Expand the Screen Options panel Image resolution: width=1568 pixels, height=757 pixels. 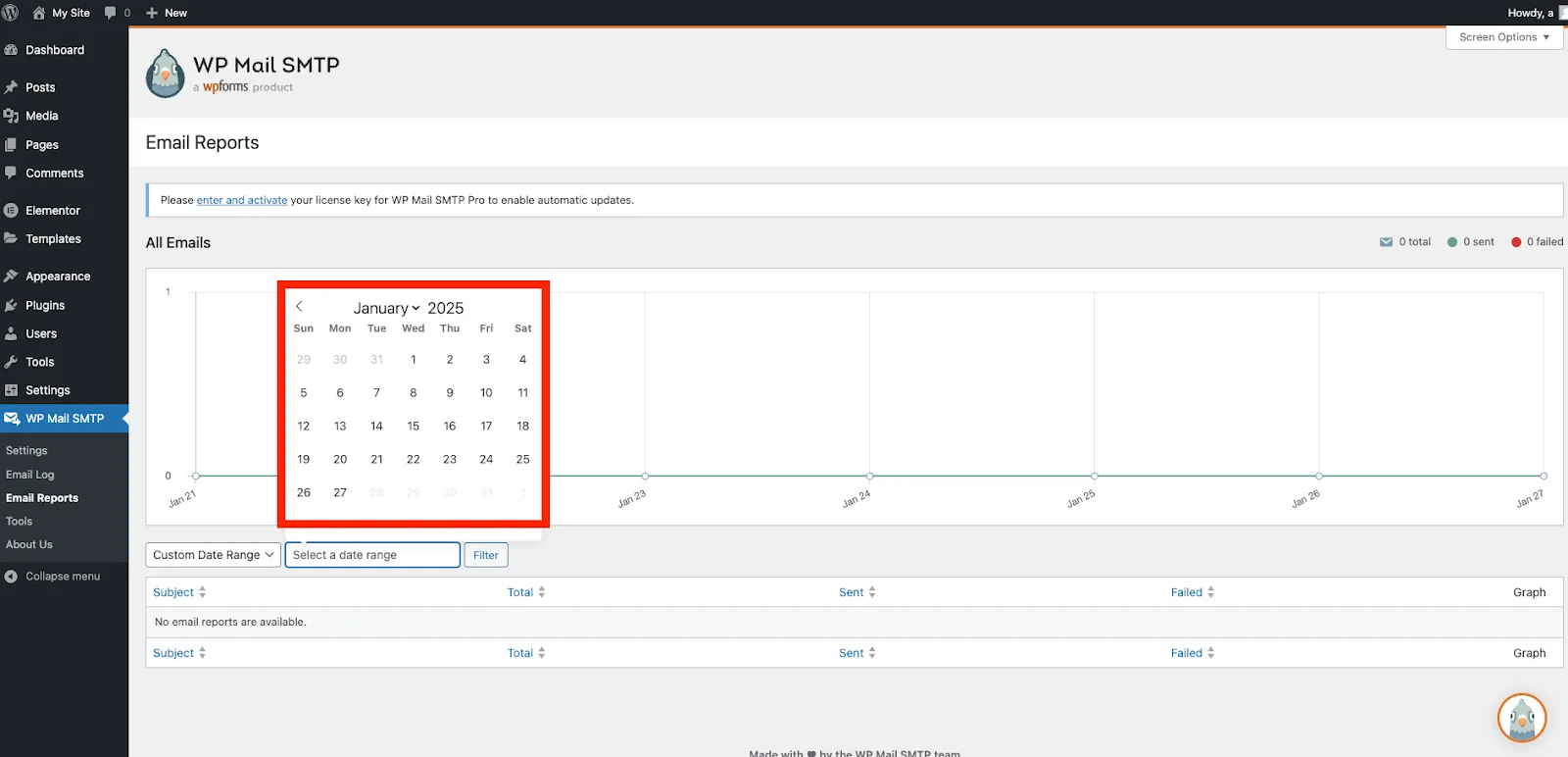coord(1503,37)
